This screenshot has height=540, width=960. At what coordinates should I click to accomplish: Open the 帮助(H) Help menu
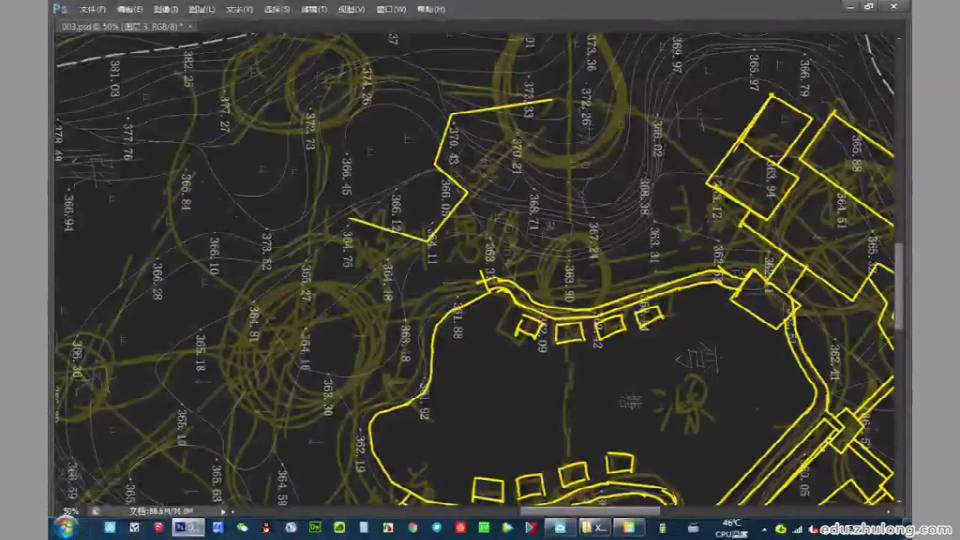click(431, 9)
